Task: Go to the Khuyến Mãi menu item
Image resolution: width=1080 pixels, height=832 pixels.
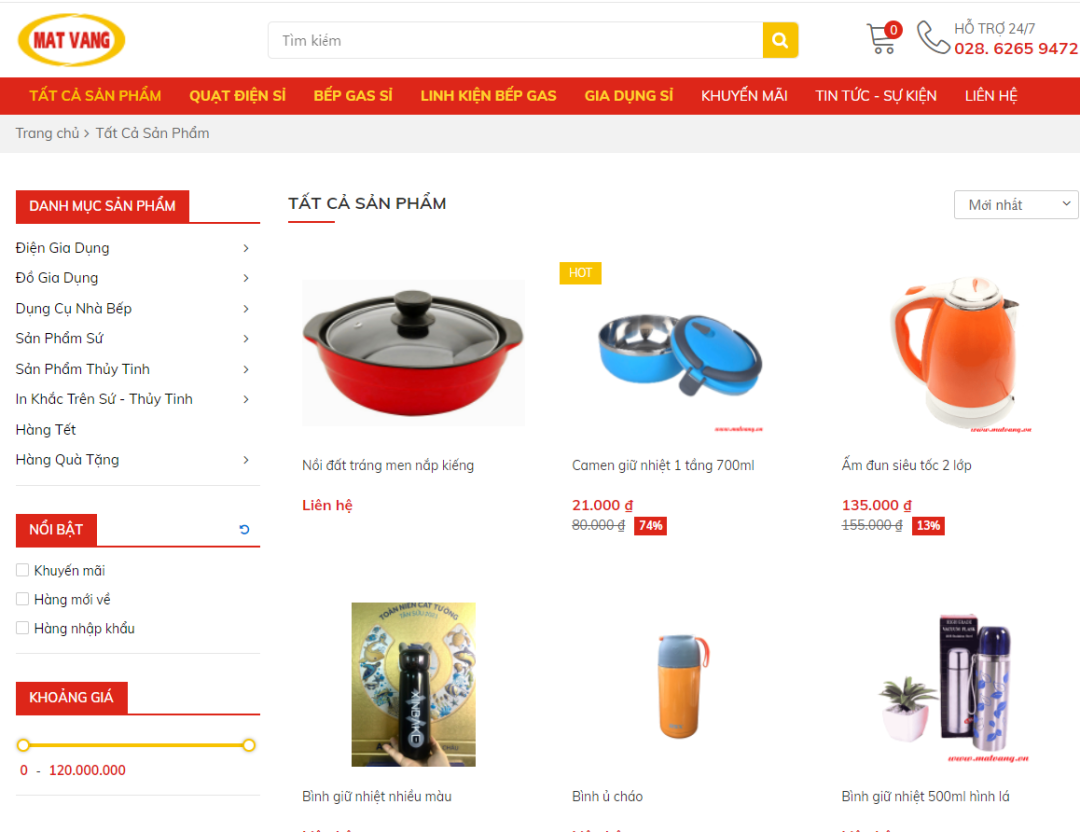Action: click(x=744, y=96)
